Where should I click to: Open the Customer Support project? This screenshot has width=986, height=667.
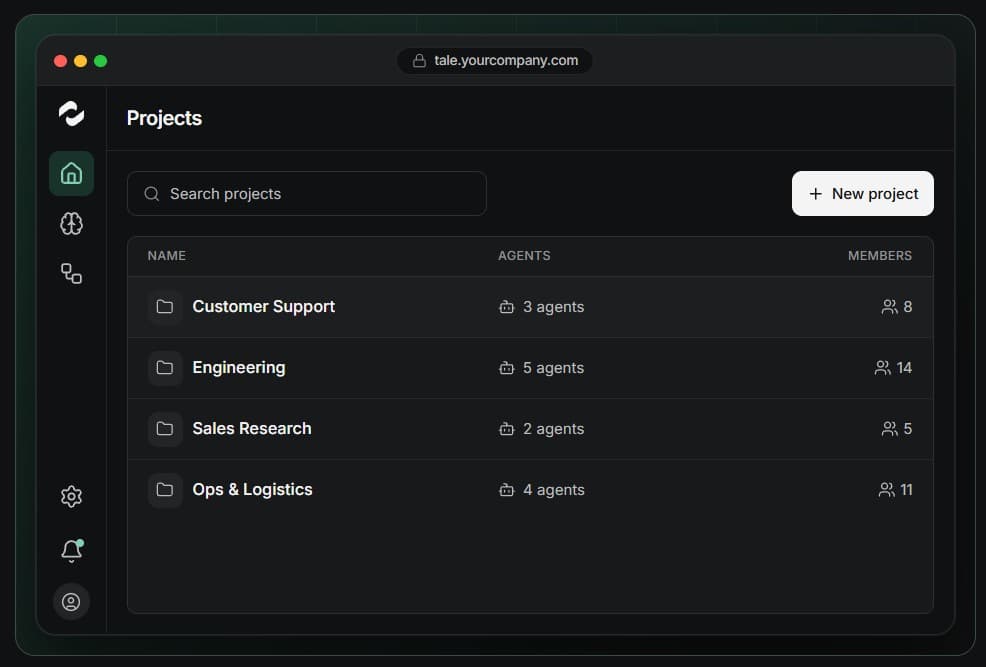(530, 307)
